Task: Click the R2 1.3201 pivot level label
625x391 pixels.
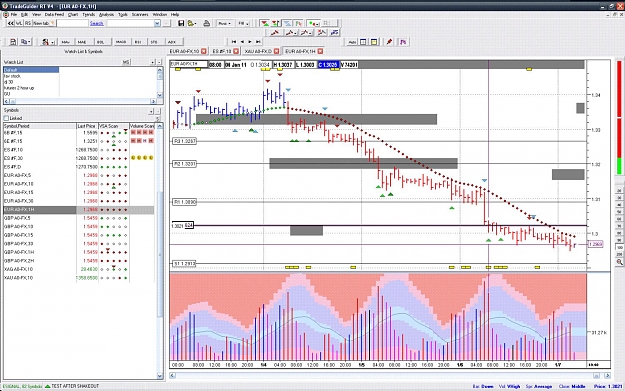Action: (x=185, y=164)
